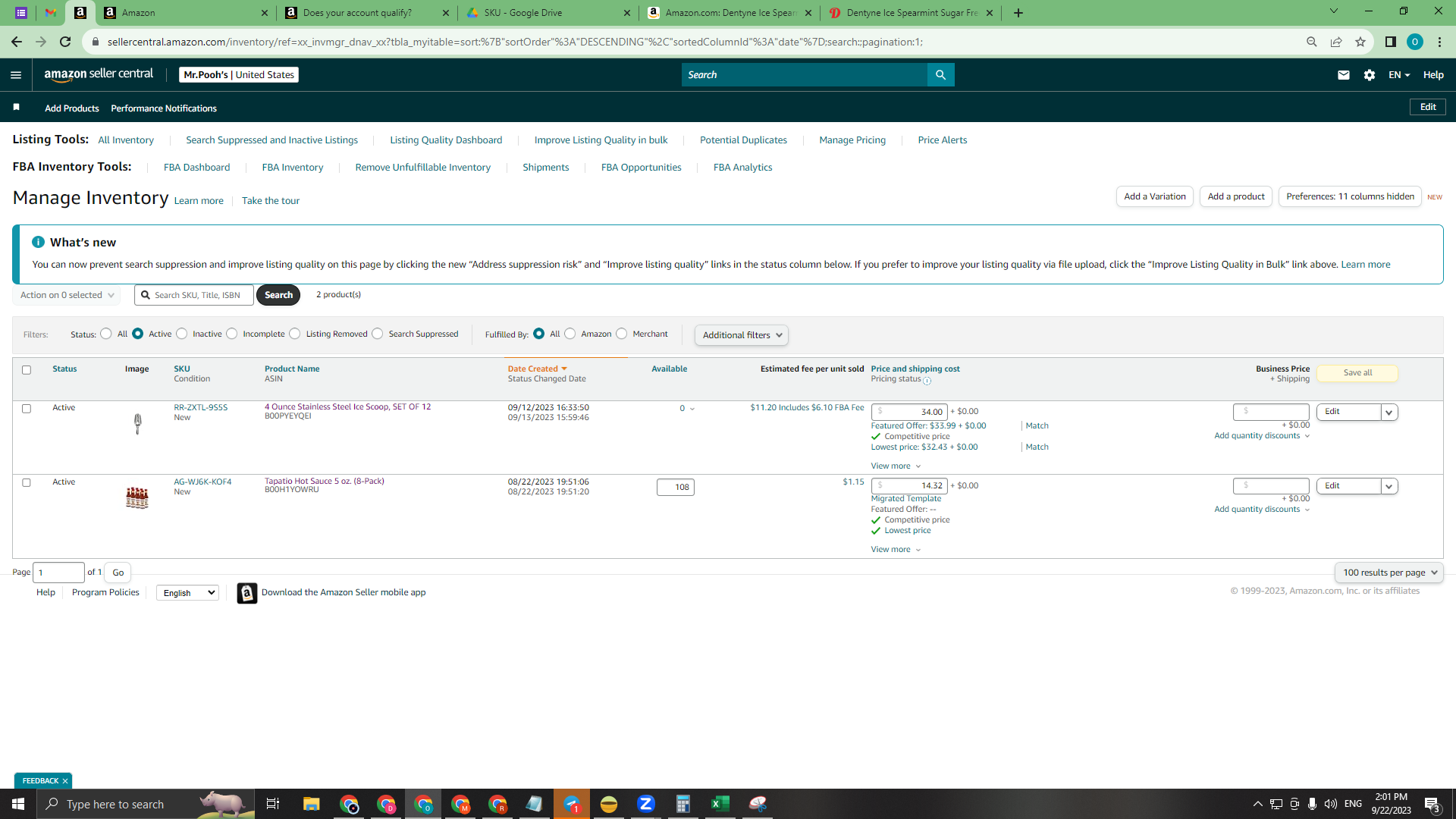Screen dimensions: 1456x819
Task: Open Task View on taskbar
Action: coord(273,804)
